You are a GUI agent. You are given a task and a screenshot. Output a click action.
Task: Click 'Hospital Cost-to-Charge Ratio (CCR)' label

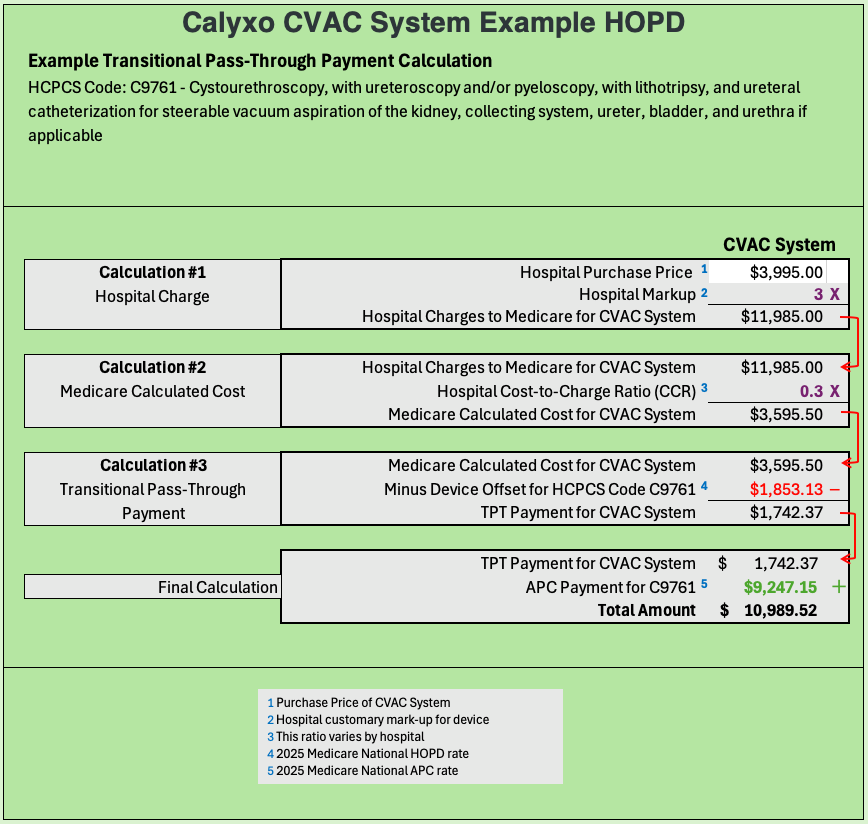[x=566, y=392]
